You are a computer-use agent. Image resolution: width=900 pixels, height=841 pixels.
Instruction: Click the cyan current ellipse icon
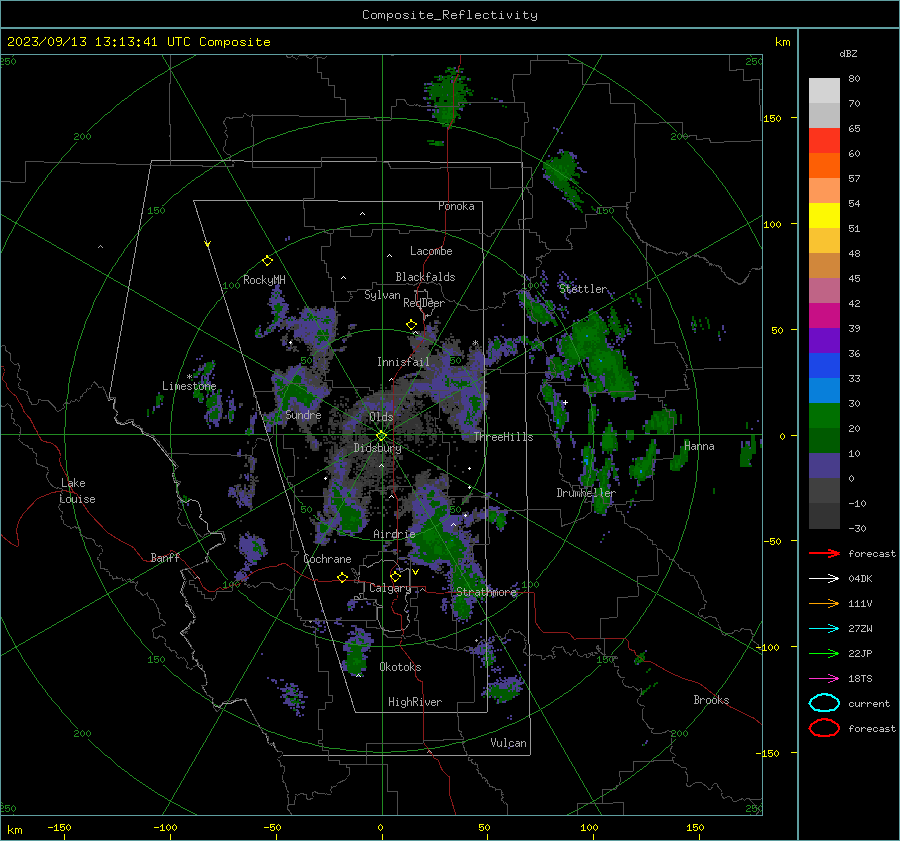824,703
